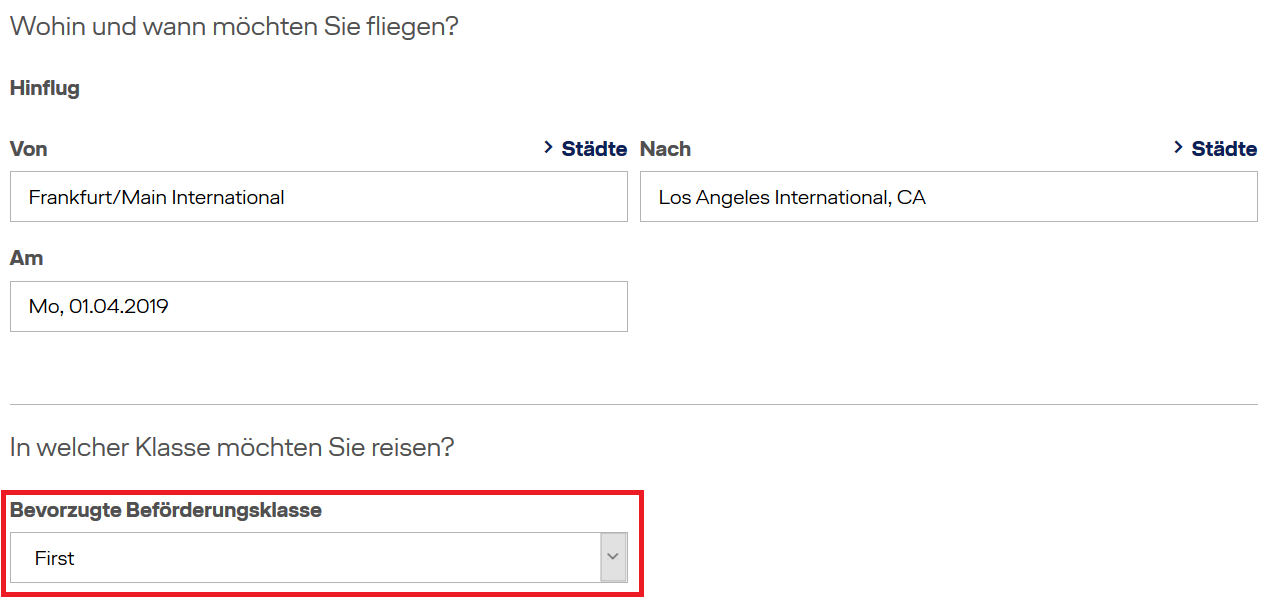Viewport: 1288px width, 607px height.
Task: Click the 'Los Angeles International, CA' text
Action: tap(792, 198)
